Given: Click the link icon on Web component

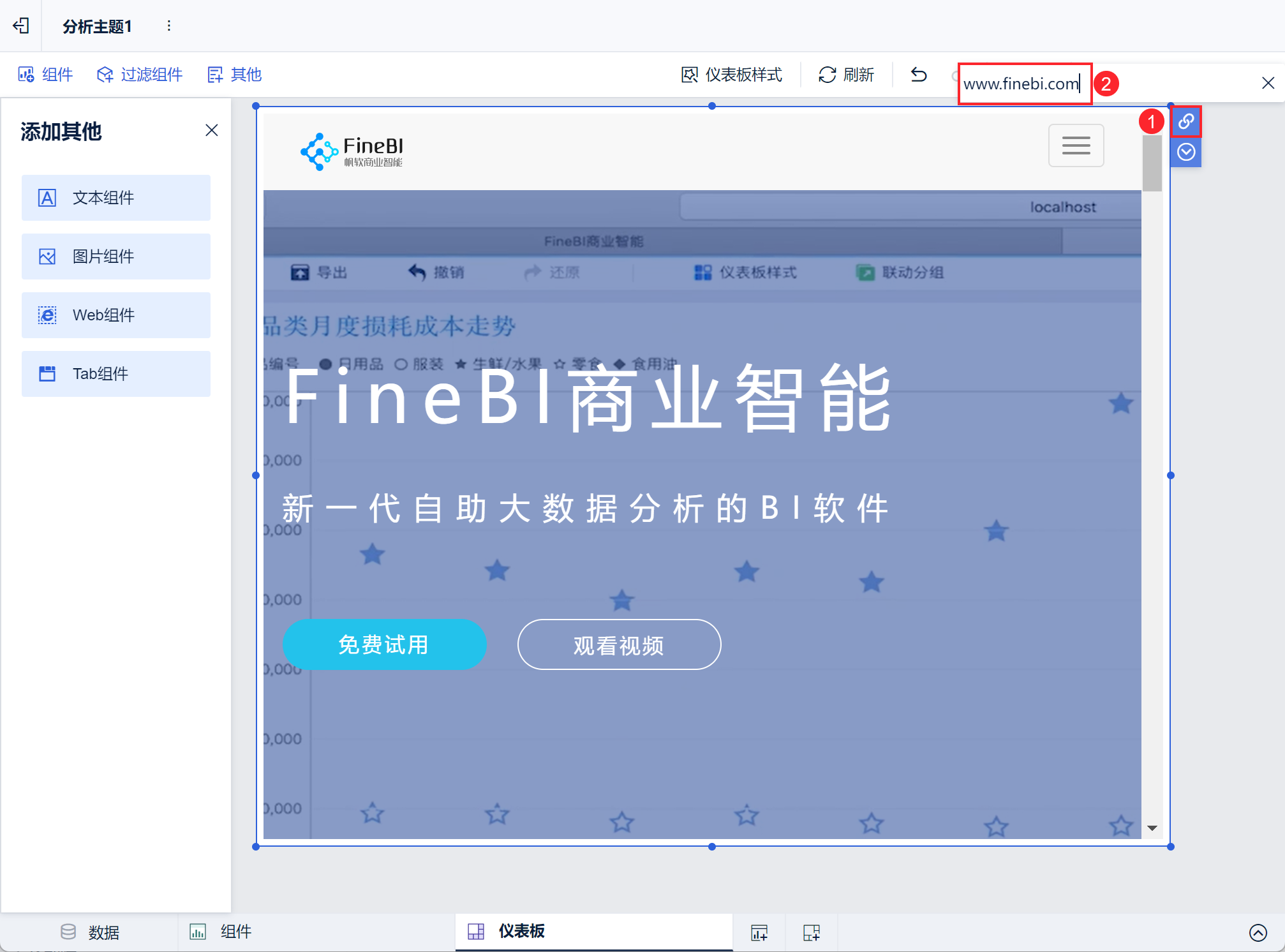Looking at the screenshot, I should tap(1186, 121).
